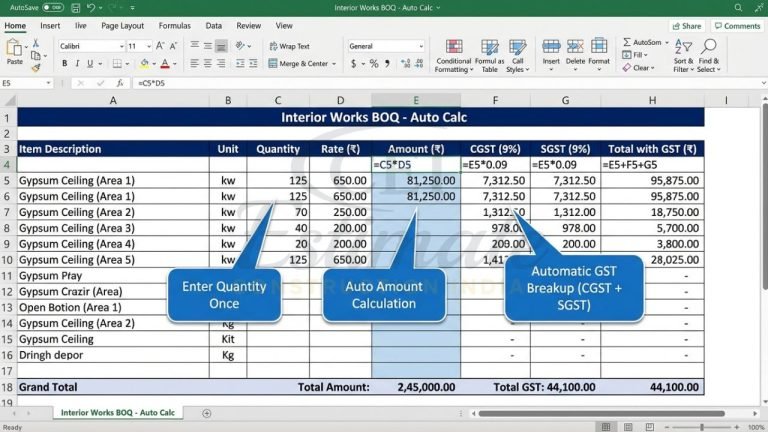The width and height of the screenshot is (768, 432).
Task: Open Cell Styles gallery
Action: [518, 55]
